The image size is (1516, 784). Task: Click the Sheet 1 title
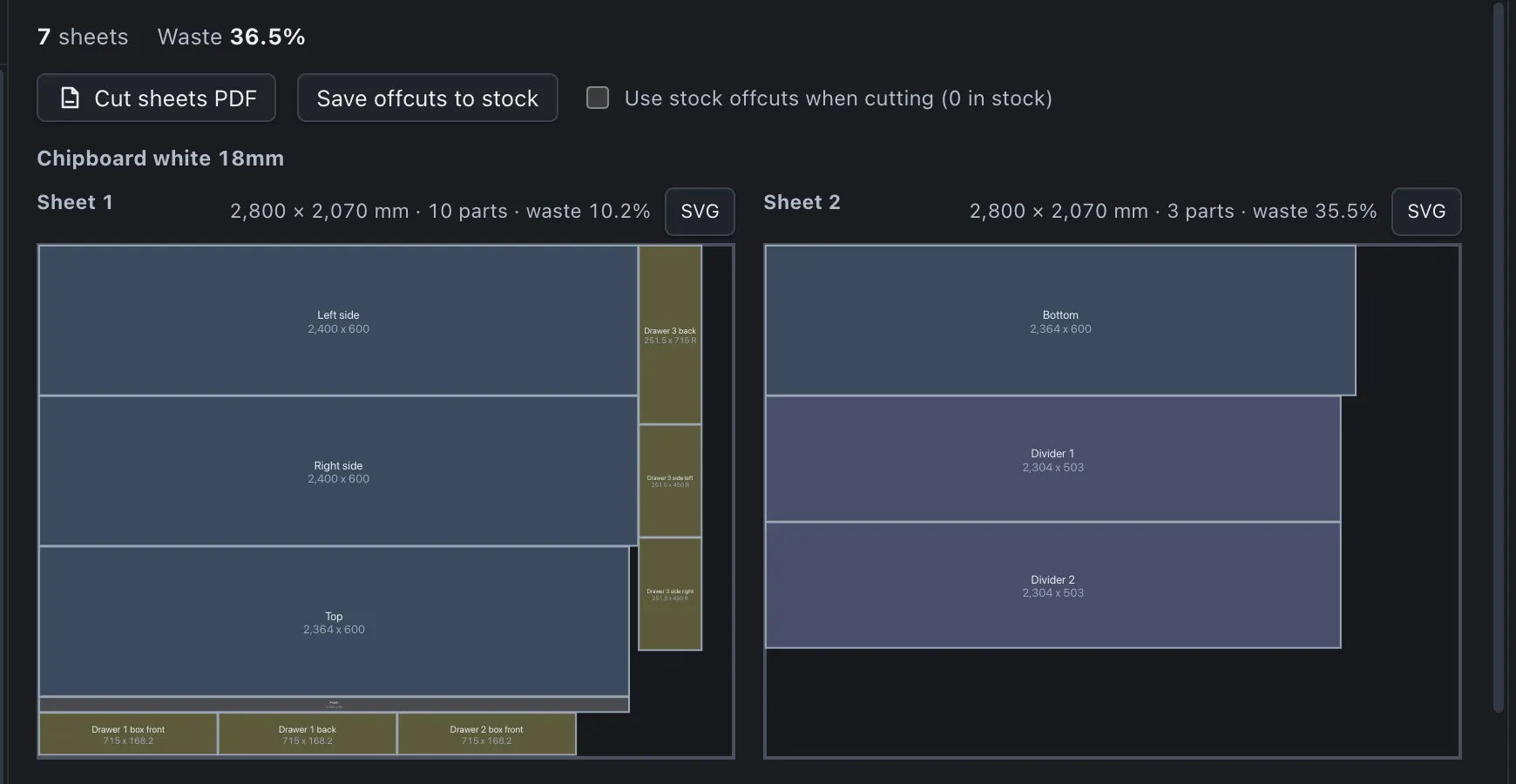(x=75, y=202)
